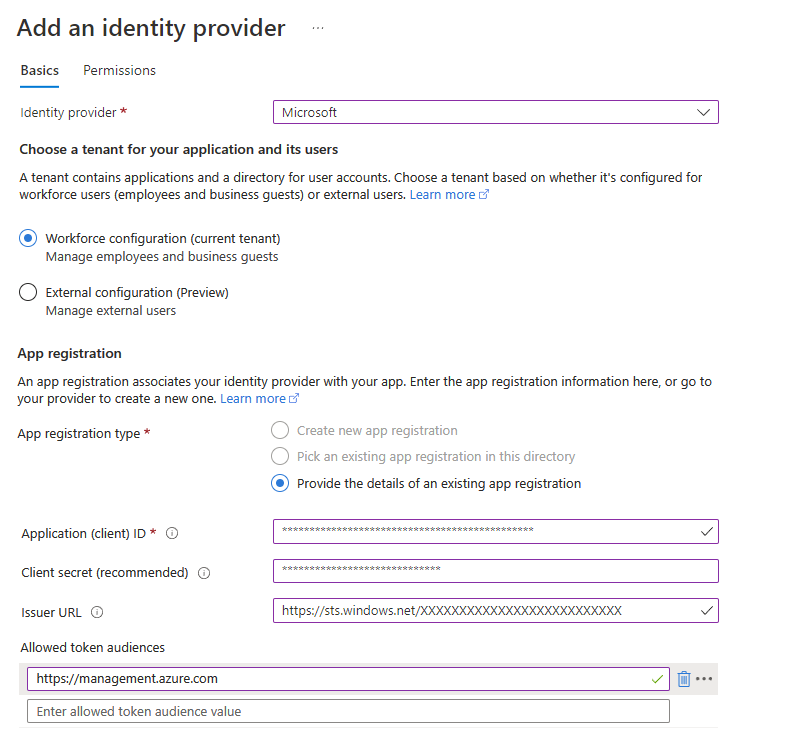Open the Learn more link about app registrations
Screen dimensions: 800x750
click(252, 398)
